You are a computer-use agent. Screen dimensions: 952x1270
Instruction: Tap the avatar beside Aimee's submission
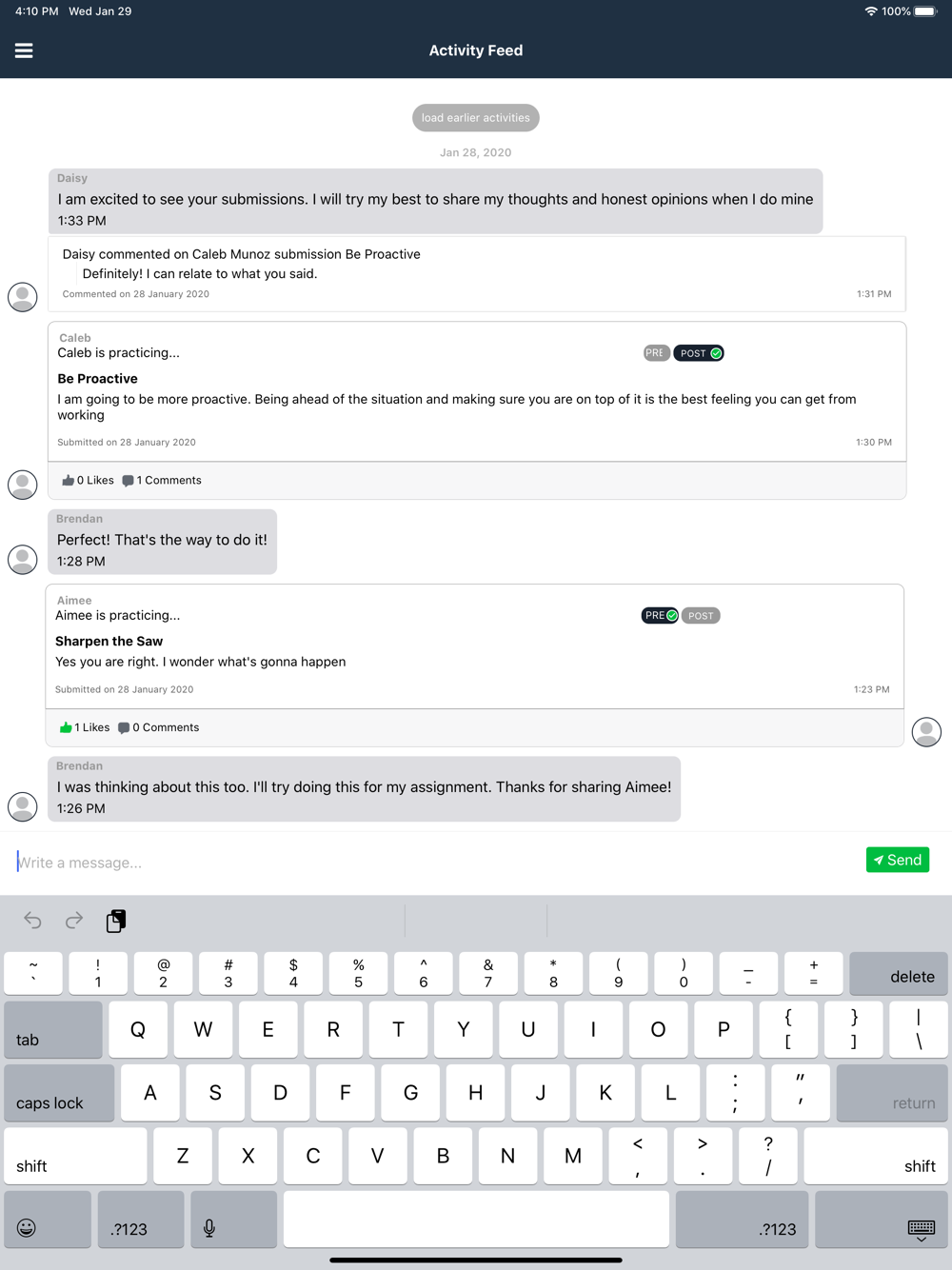(x=926, y=731)
